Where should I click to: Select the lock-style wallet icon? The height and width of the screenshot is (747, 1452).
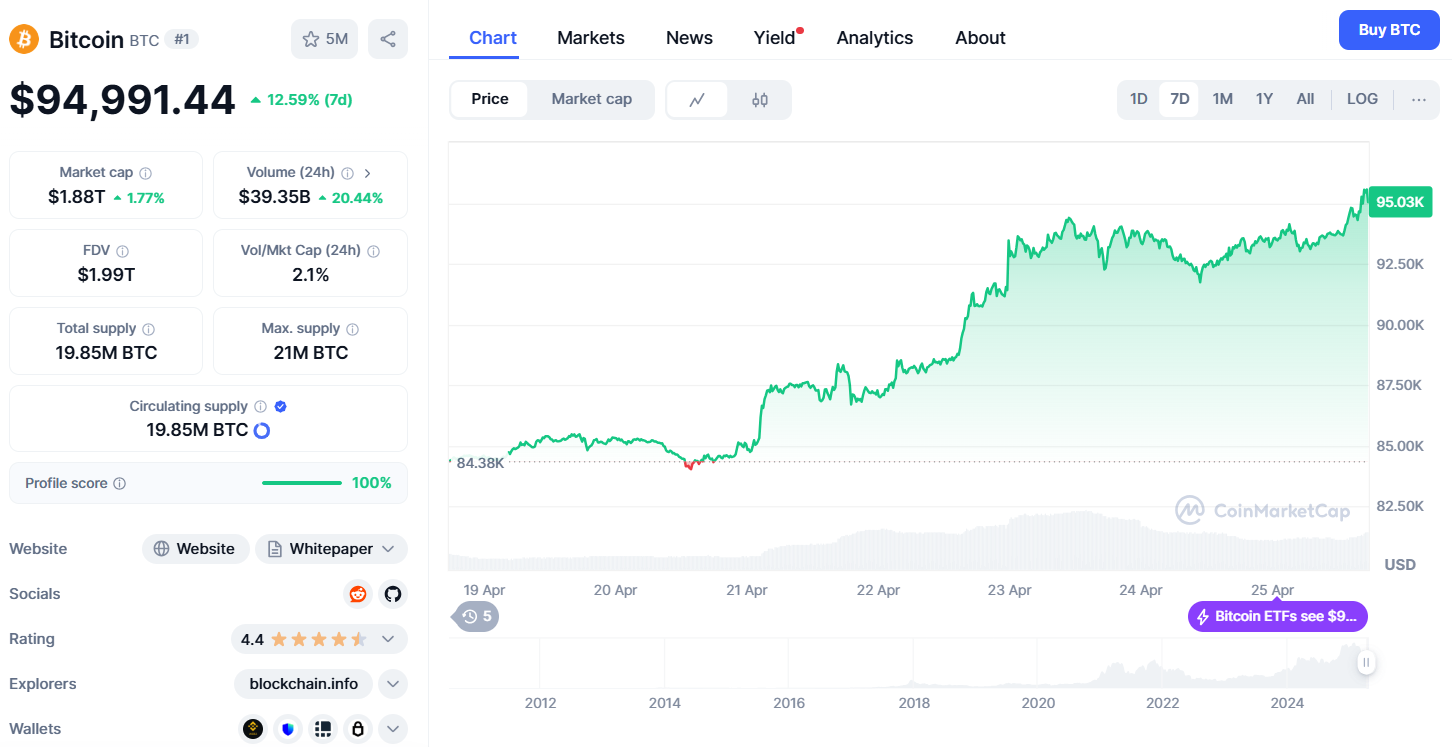click(357, 729)
